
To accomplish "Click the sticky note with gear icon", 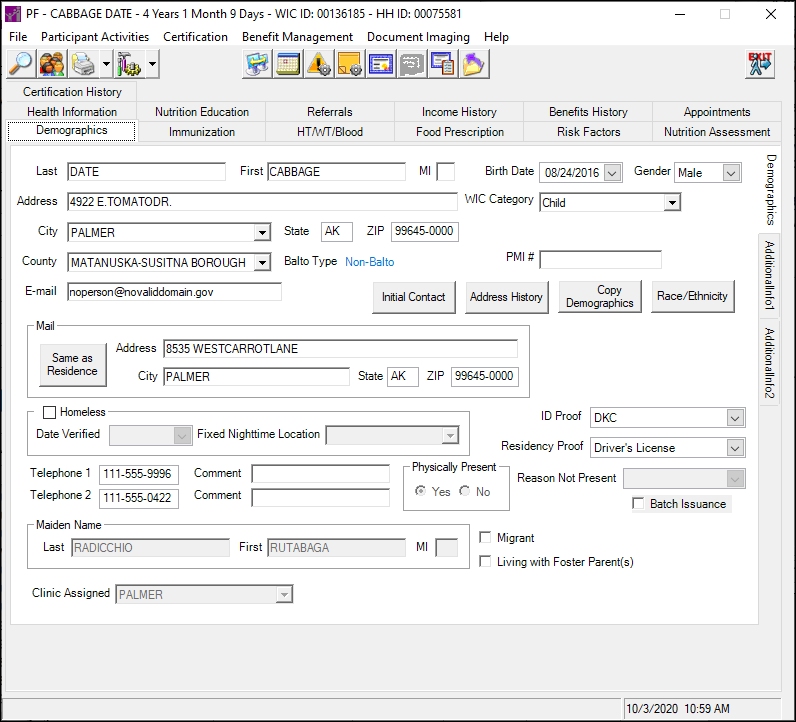I will (x=350, y=64).
